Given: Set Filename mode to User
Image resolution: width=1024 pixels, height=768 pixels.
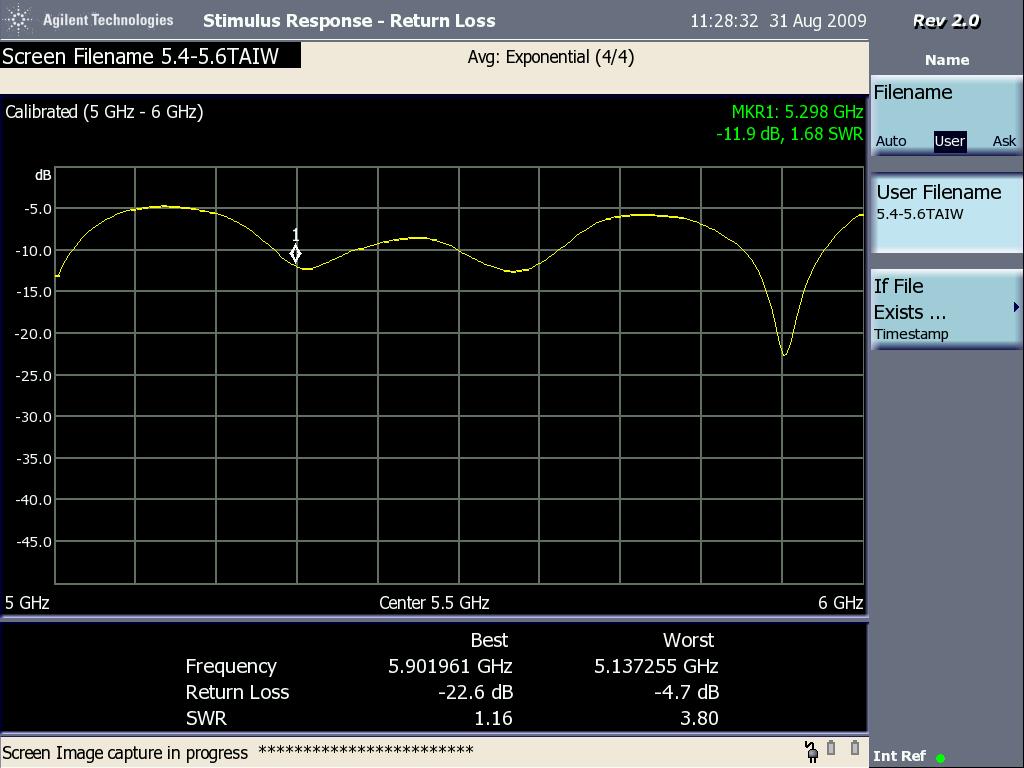Looking at the screenshot, I should pyautogui.click(x=949, y=141).
